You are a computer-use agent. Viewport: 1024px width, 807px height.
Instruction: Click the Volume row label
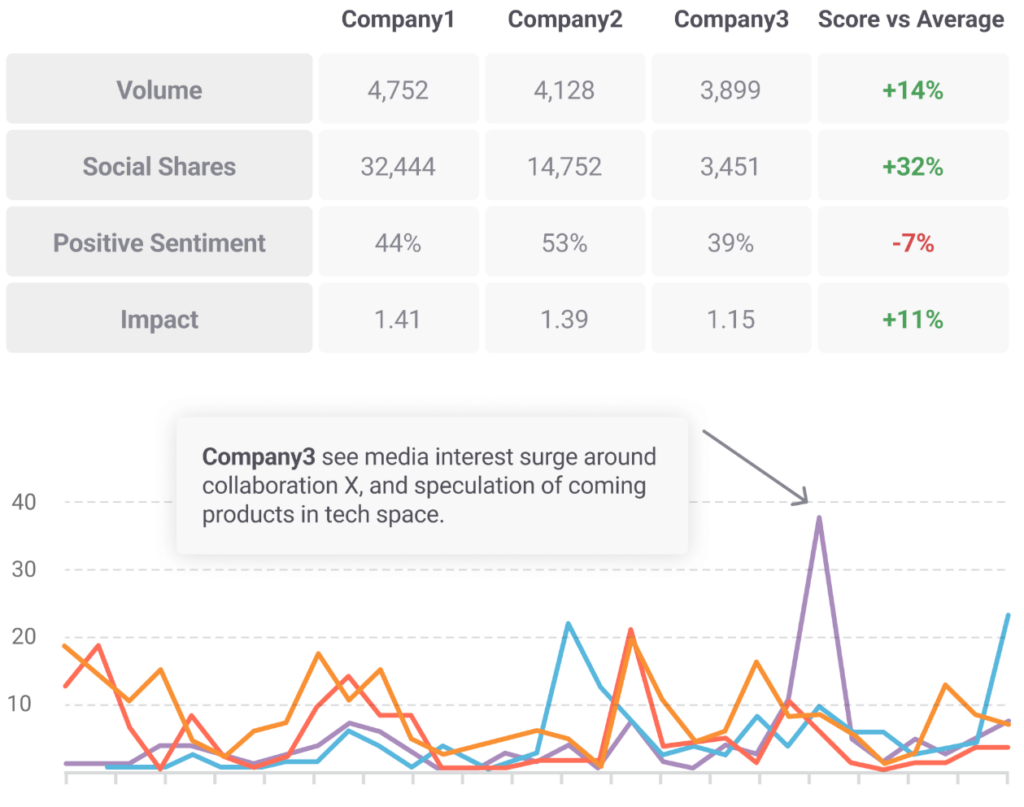159,90
